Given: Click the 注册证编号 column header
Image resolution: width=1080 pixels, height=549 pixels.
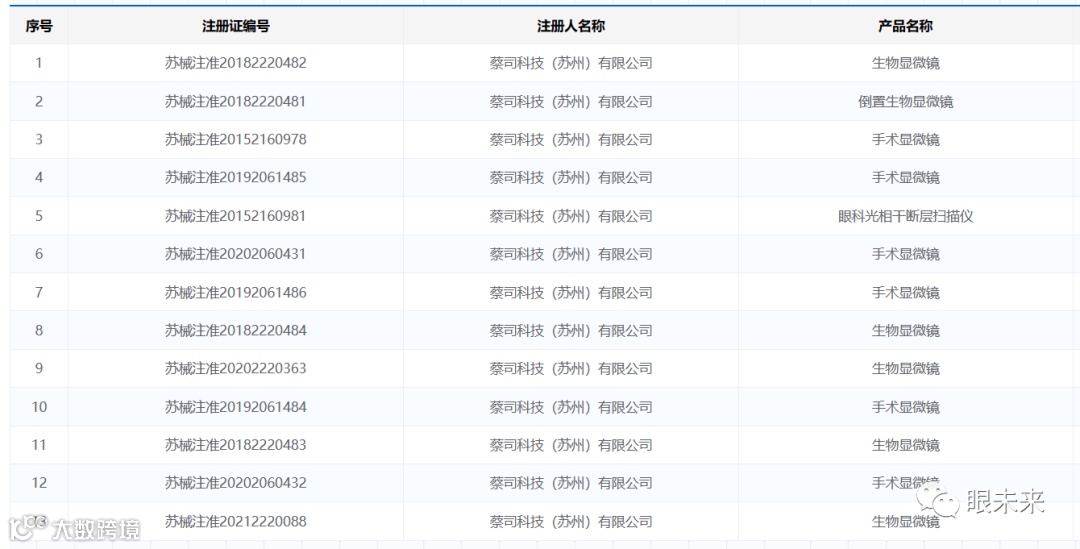Looking at the screenshot, I should pos(236,26).
